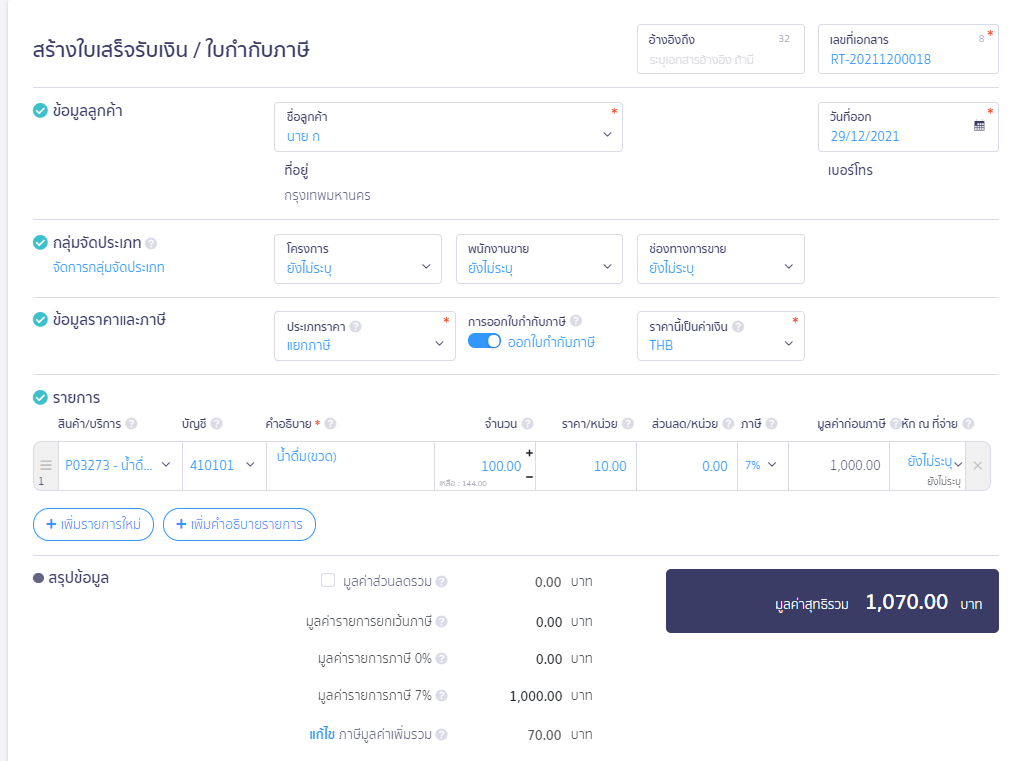Click เพิ่มคำอธิบายรายการ button

239,524
